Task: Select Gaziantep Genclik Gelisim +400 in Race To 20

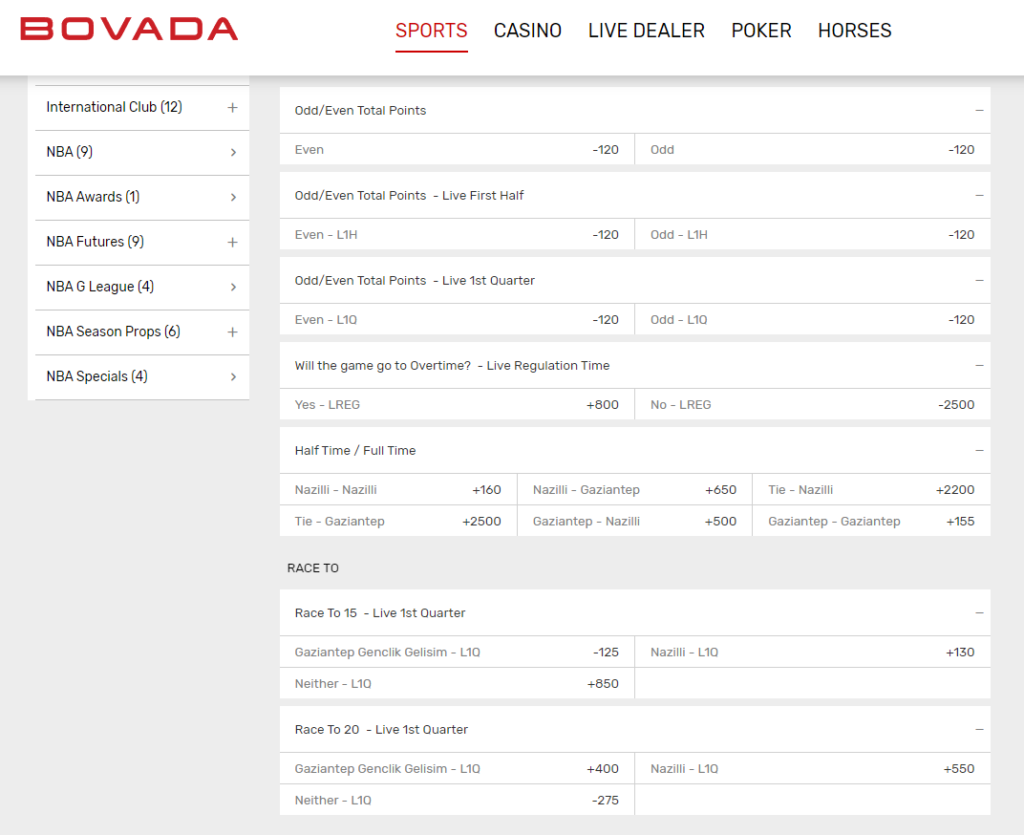Action: [x=456, y=768]
